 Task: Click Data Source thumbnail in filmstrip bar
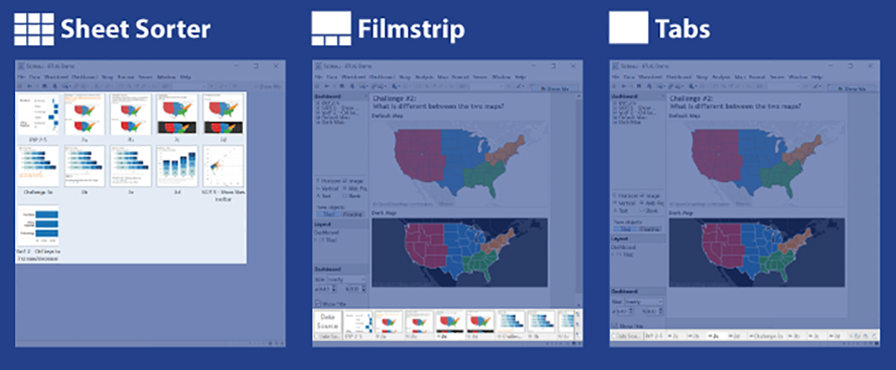click(x=327, y=324)
